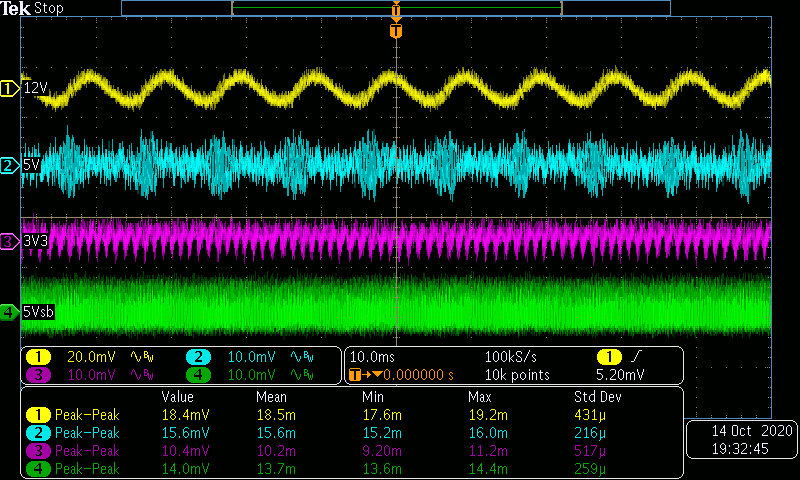Click the Tek logo
Viewport: 800px width, 480px height.
[16, 8]
